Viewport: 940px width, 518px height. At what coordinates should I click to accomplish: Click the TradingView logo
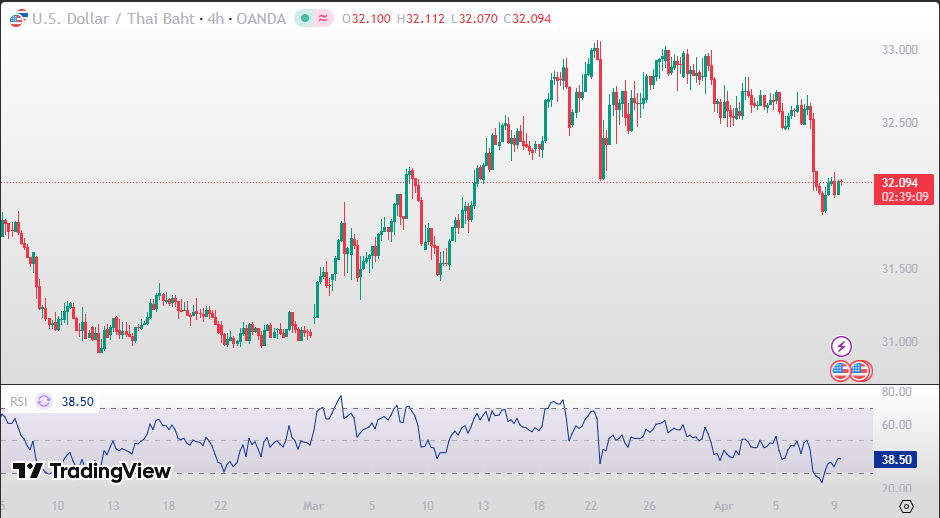click(91, 471)
